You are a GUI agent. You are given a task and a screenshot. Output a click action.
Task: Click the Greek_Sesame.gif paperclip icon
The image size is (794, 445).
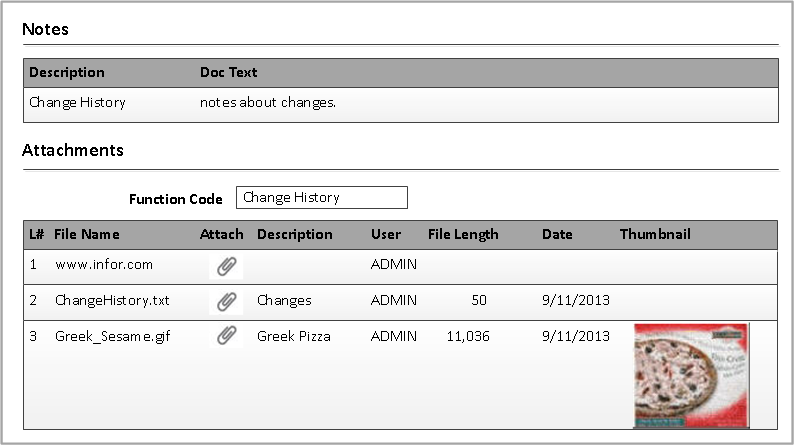227,336
